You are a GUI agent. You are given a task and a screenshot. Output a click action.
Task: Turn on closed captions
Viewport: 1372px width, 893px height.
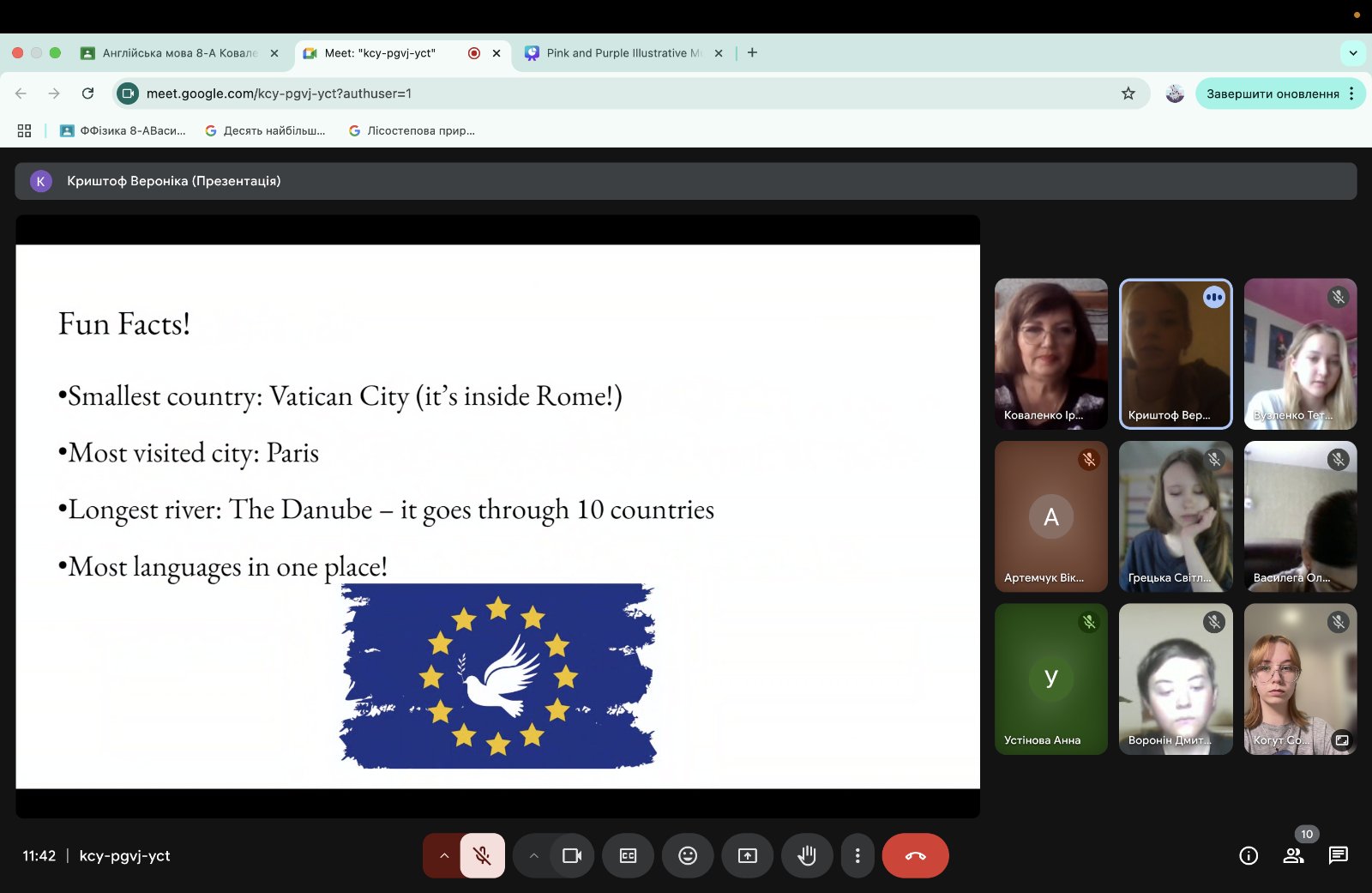pos(628,855)
